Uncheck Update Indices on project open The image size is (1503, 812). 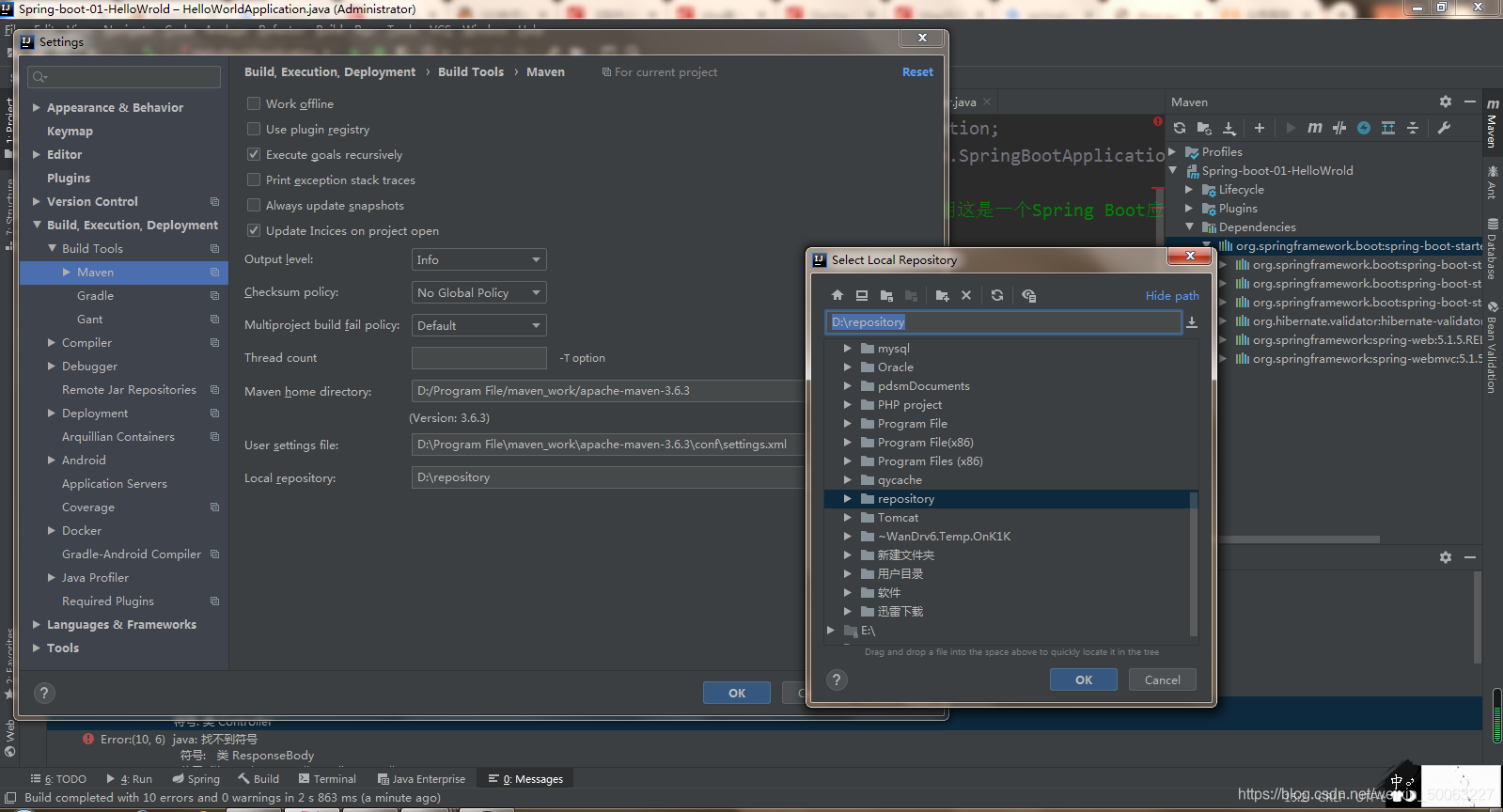click(x=254, y=230)
